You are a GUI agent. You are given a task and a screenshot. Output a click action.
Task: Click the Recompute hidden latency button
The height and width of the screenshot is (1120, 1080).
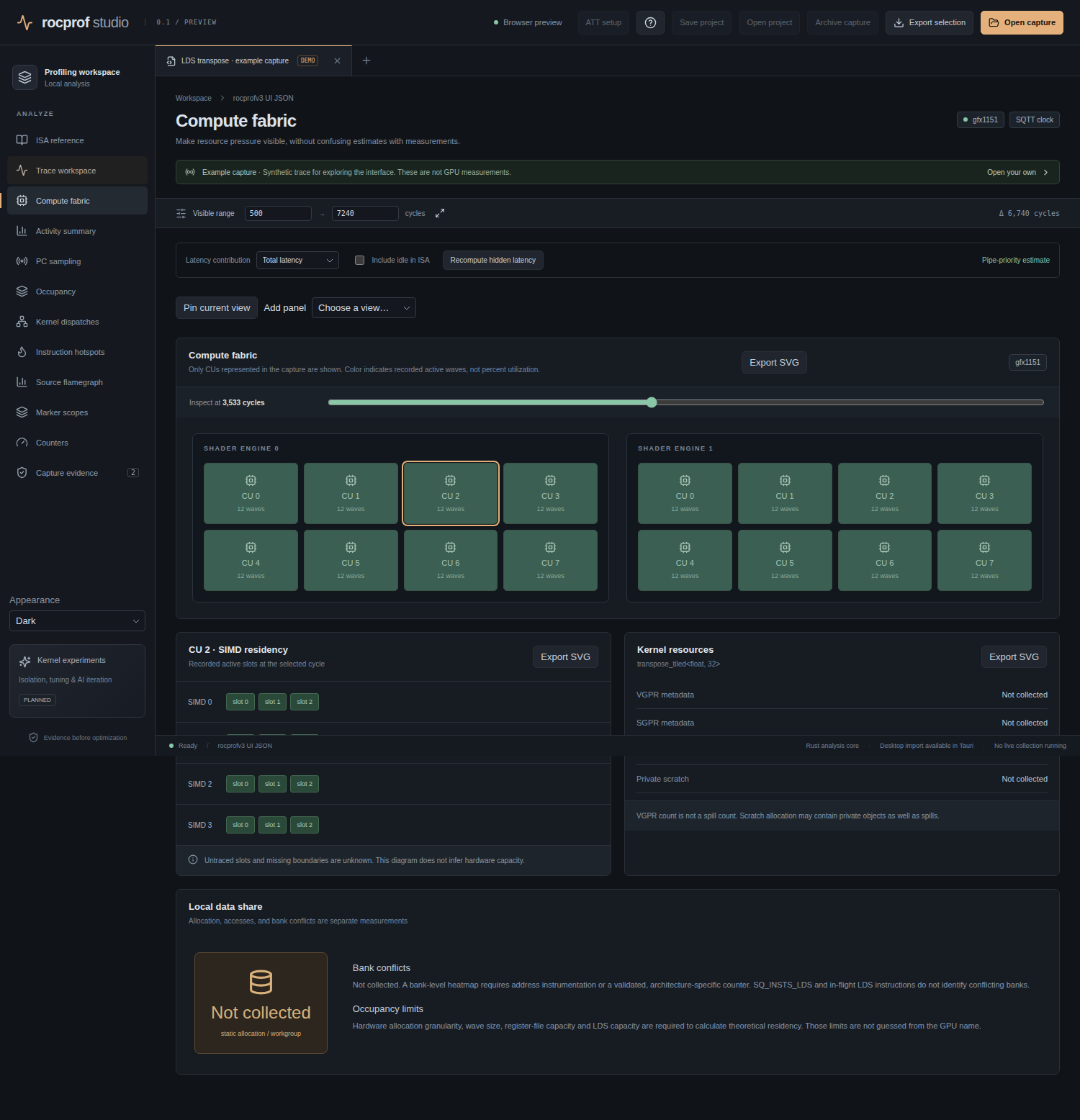(x=493, y=260)
